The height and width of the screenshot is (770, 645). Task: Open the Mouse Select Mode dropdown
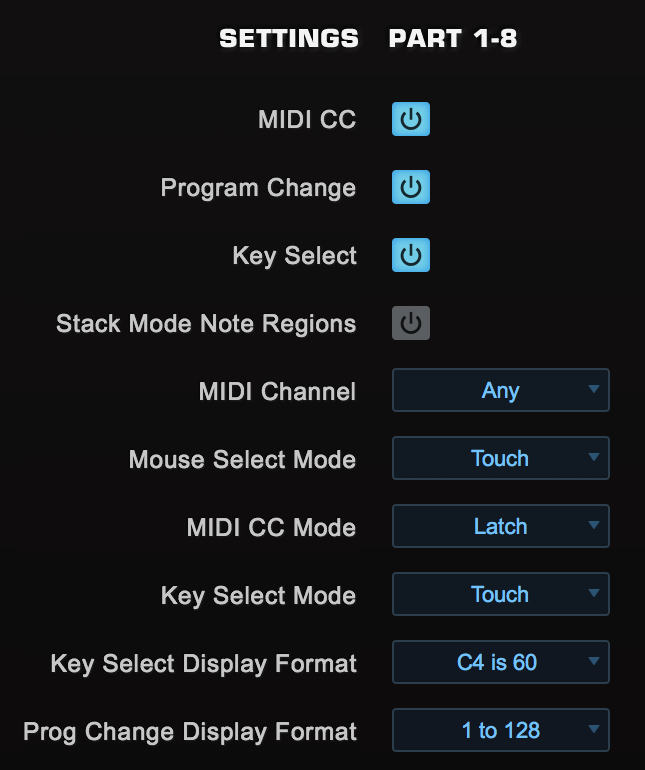(x=500, y=459)
